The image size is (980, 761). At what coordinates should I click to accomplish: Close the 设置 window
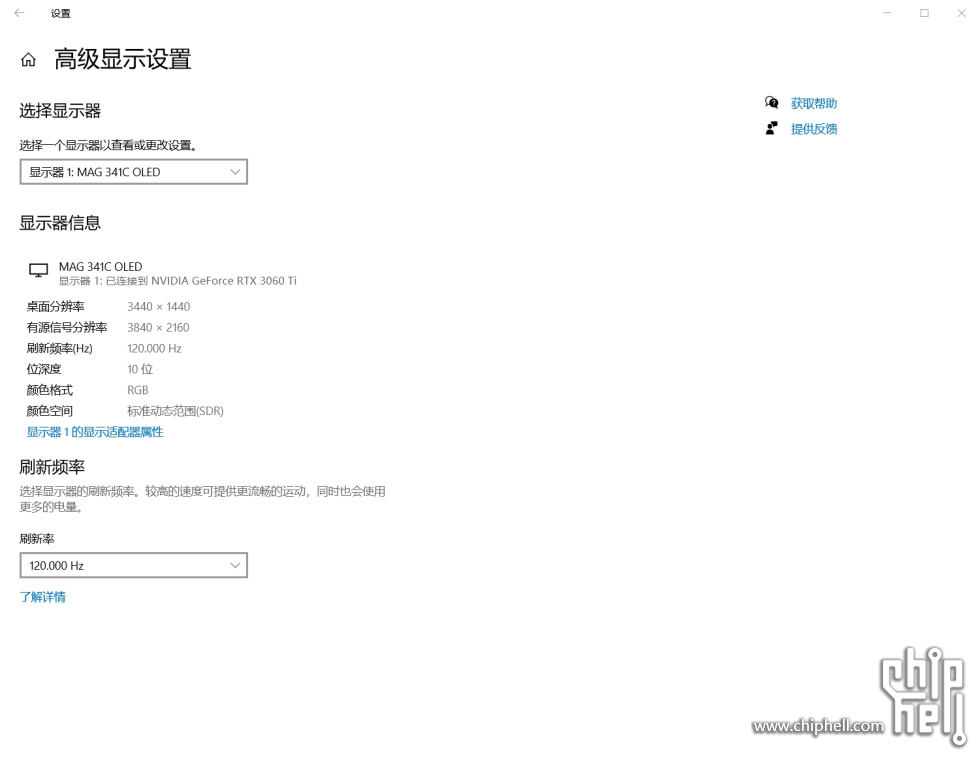(961, 13)
